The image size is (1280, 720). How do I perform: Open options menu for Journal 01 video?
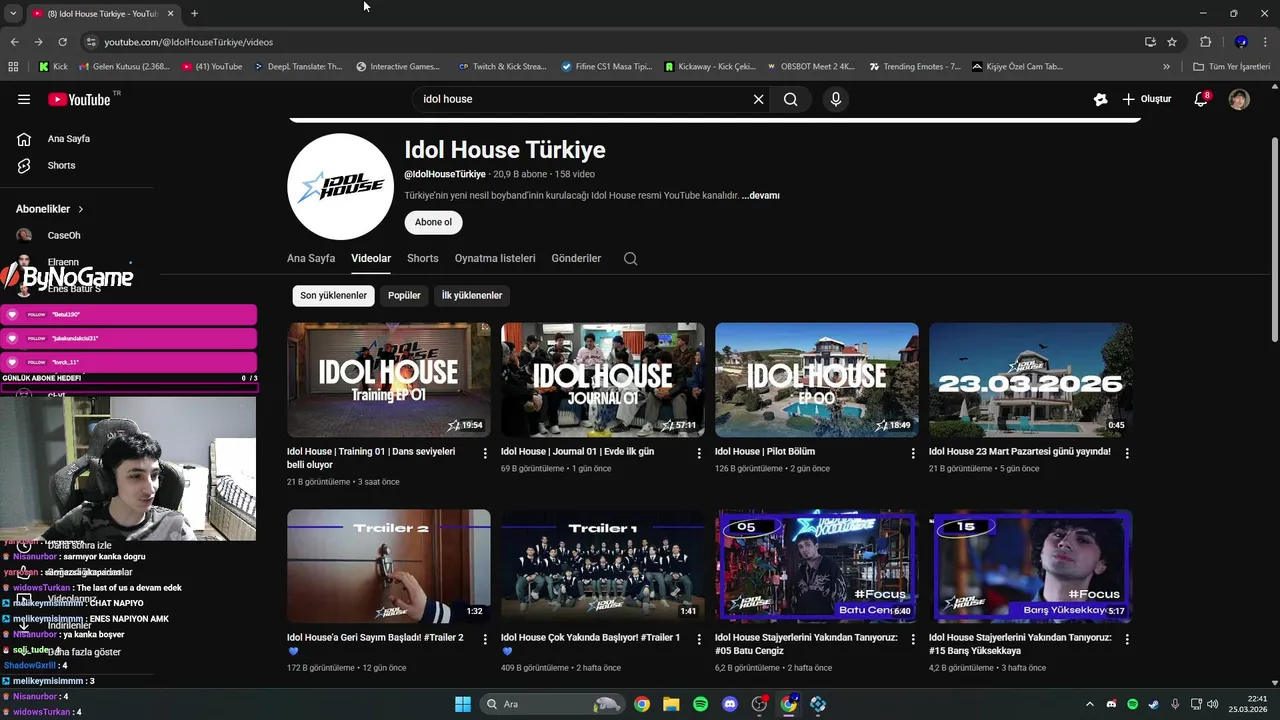click(699, 453)
